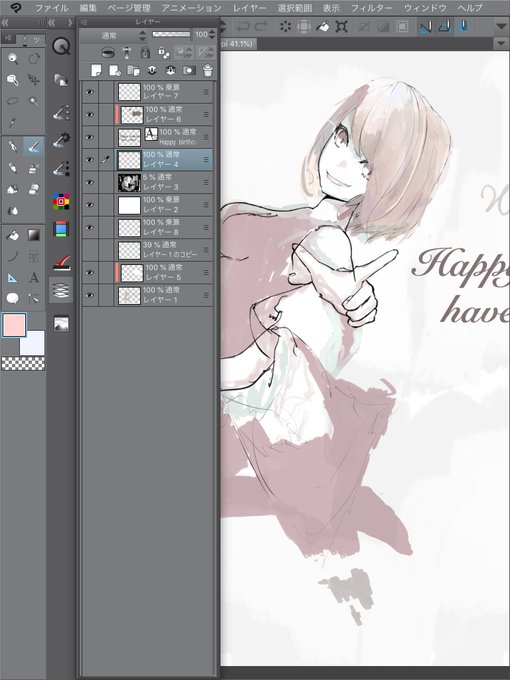Open the ヘルプ menu

[470, 8]
